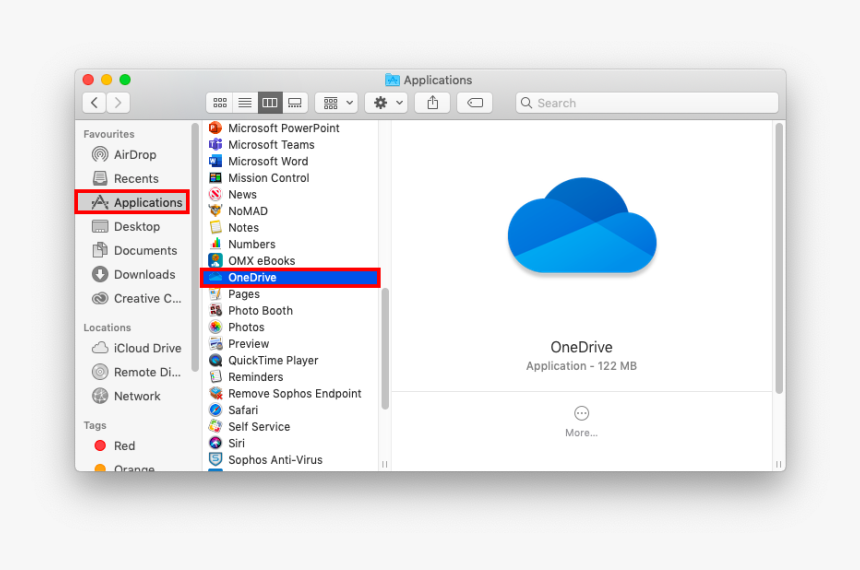Select the Numbers app icon
Viewport: 860px width, 570px height.
216,244
